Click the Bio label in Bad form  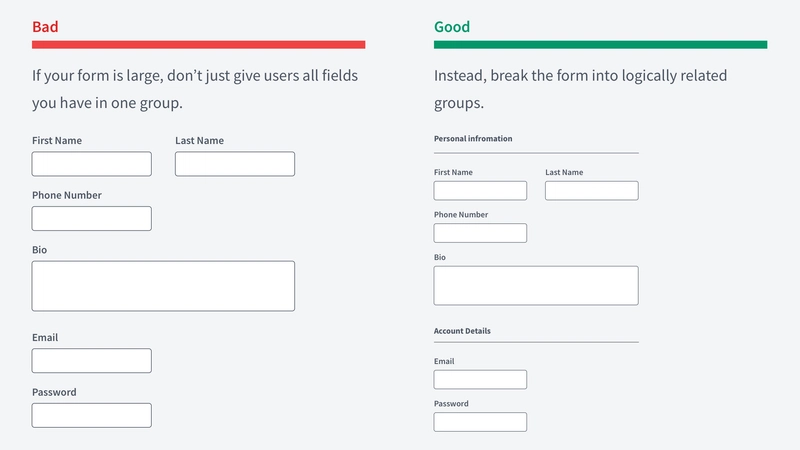tap(39, 249)
